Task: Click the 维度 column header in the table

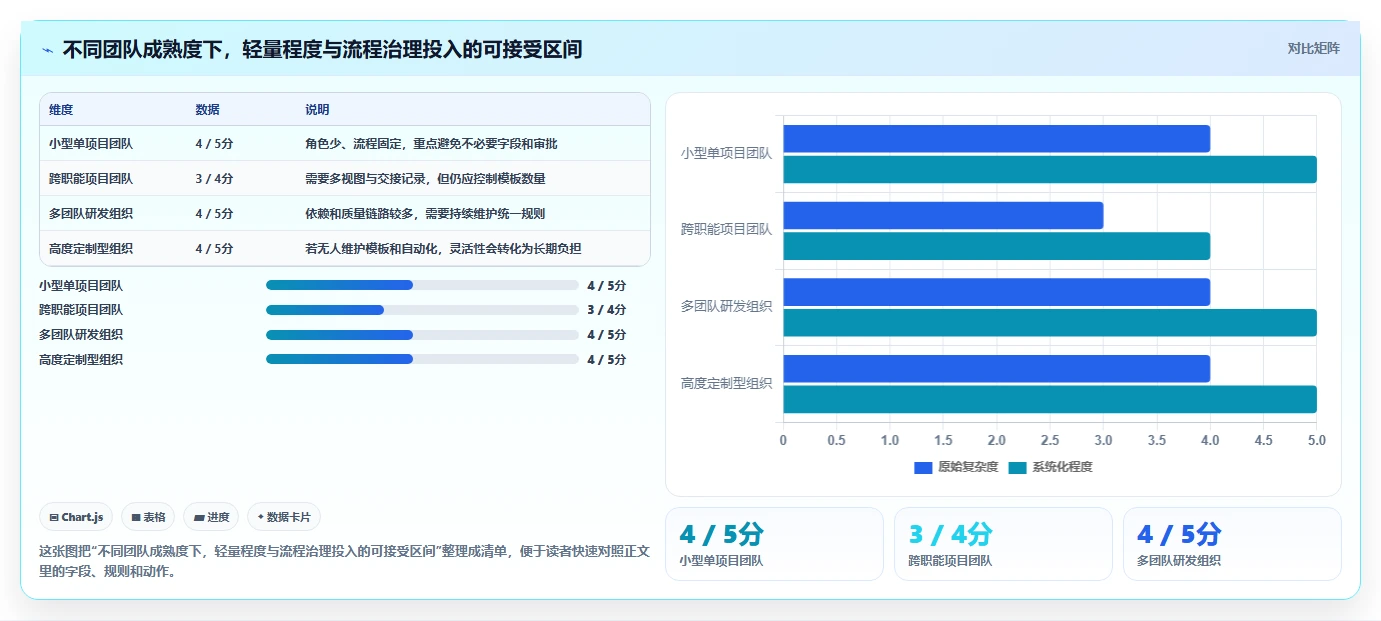Action: coord(61,110)
